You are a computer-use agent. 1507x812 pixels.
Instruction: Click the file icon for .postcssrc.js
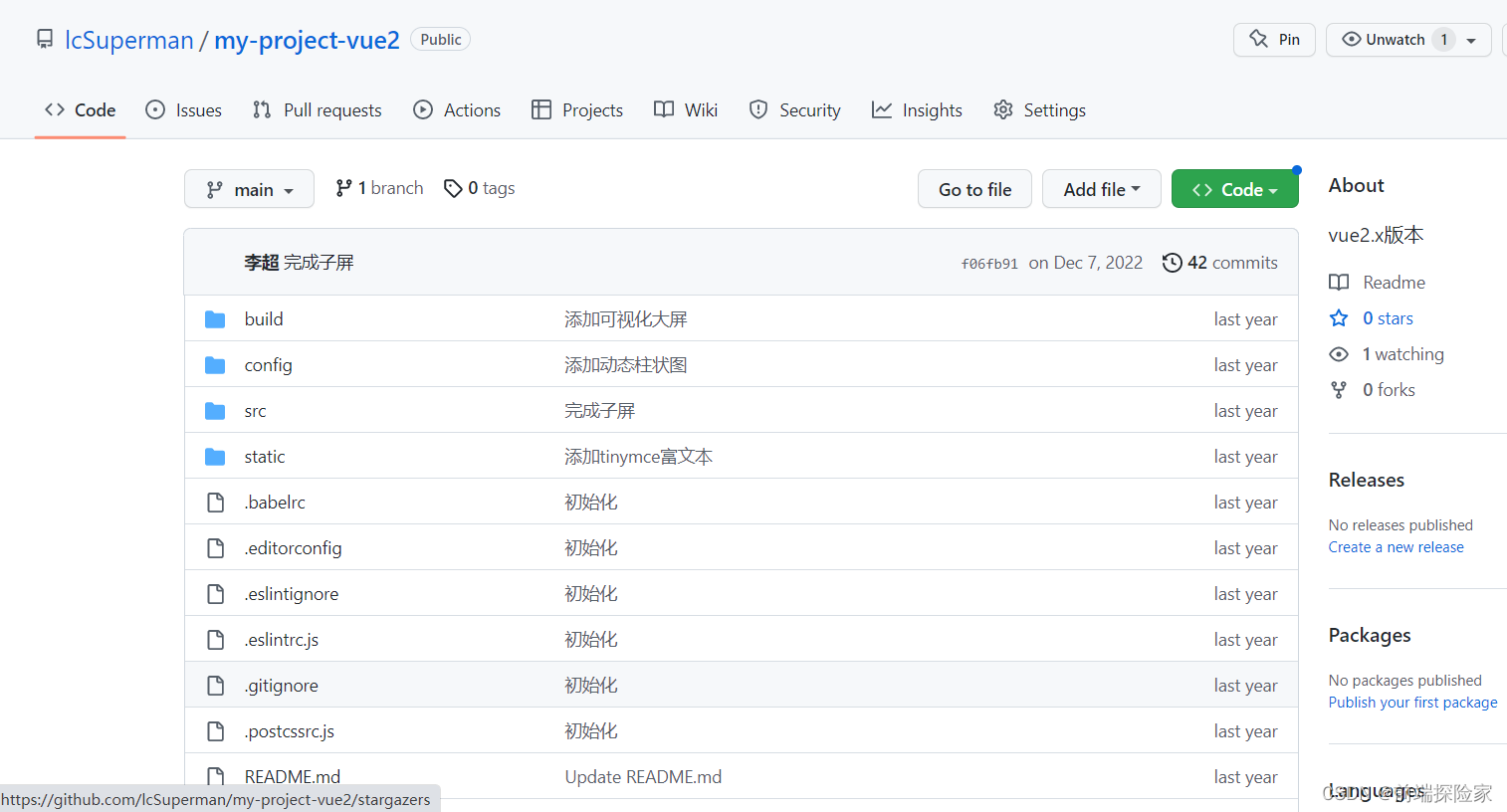pos(215,731)
